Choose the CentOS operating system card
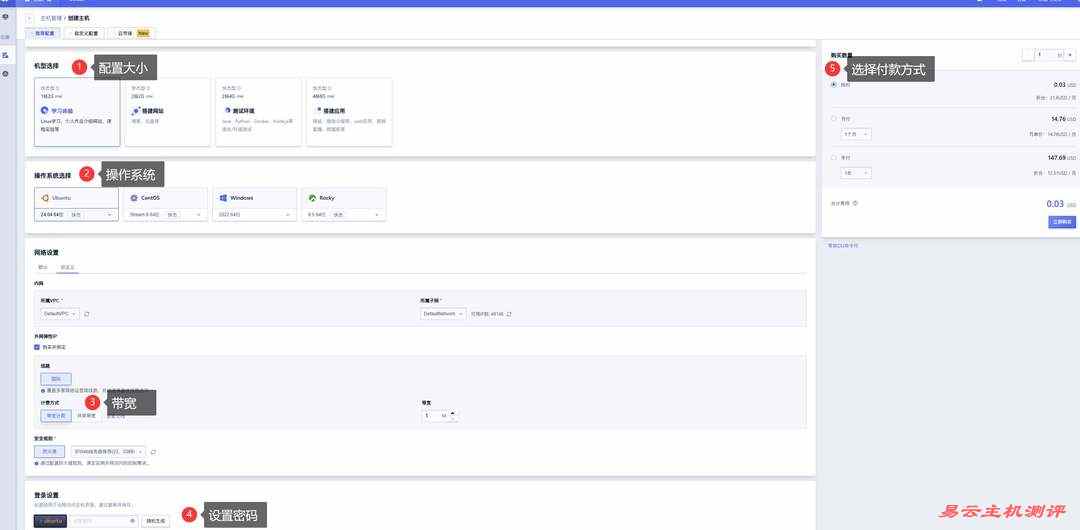 point(165,198)
